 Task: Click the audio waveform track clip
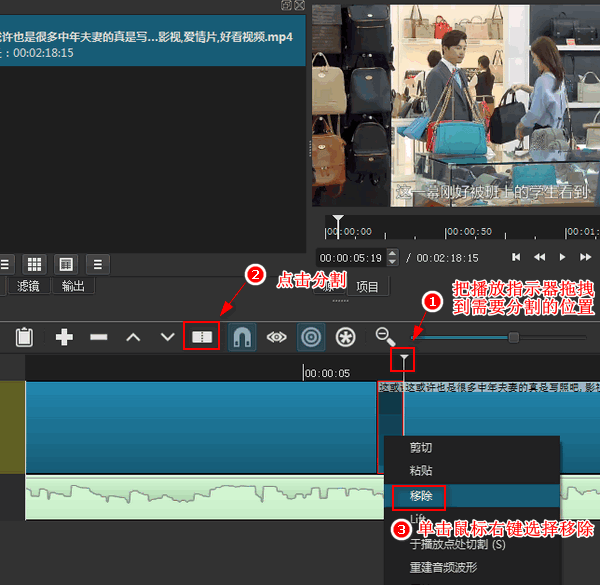205,498
